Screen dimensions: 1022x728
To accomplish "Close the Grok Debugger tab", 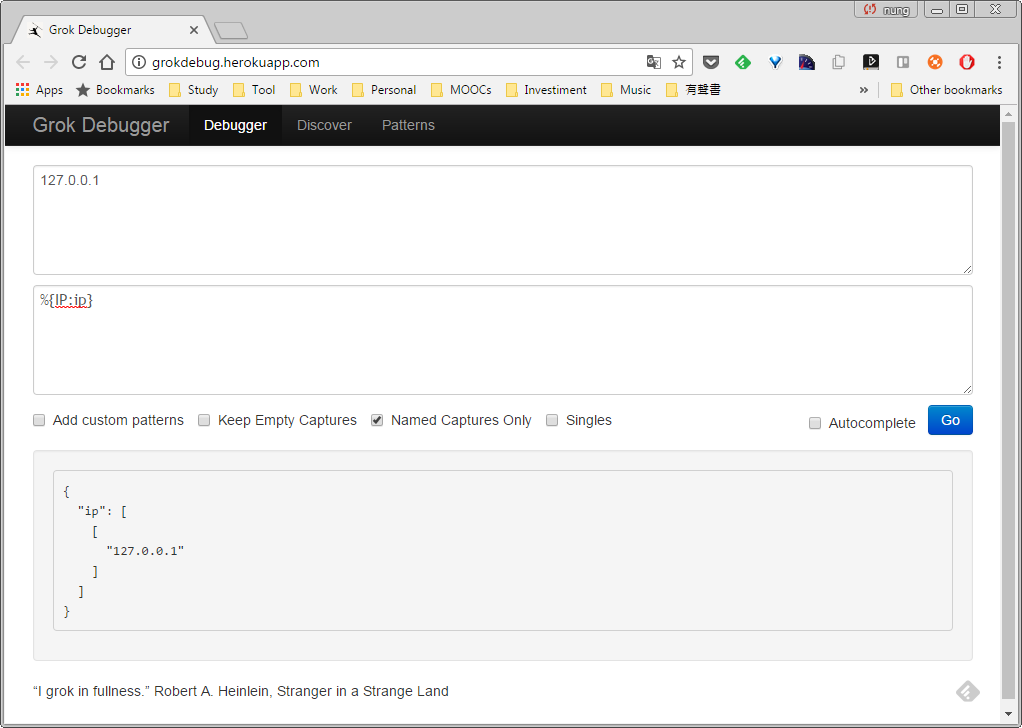I will (x=194, y=30).
